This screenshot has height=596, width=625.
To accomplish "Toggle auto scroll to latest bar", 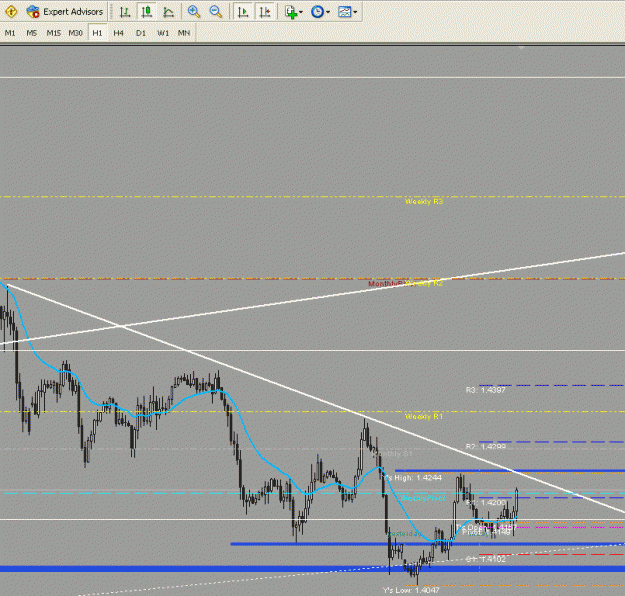I will [243, 12].
